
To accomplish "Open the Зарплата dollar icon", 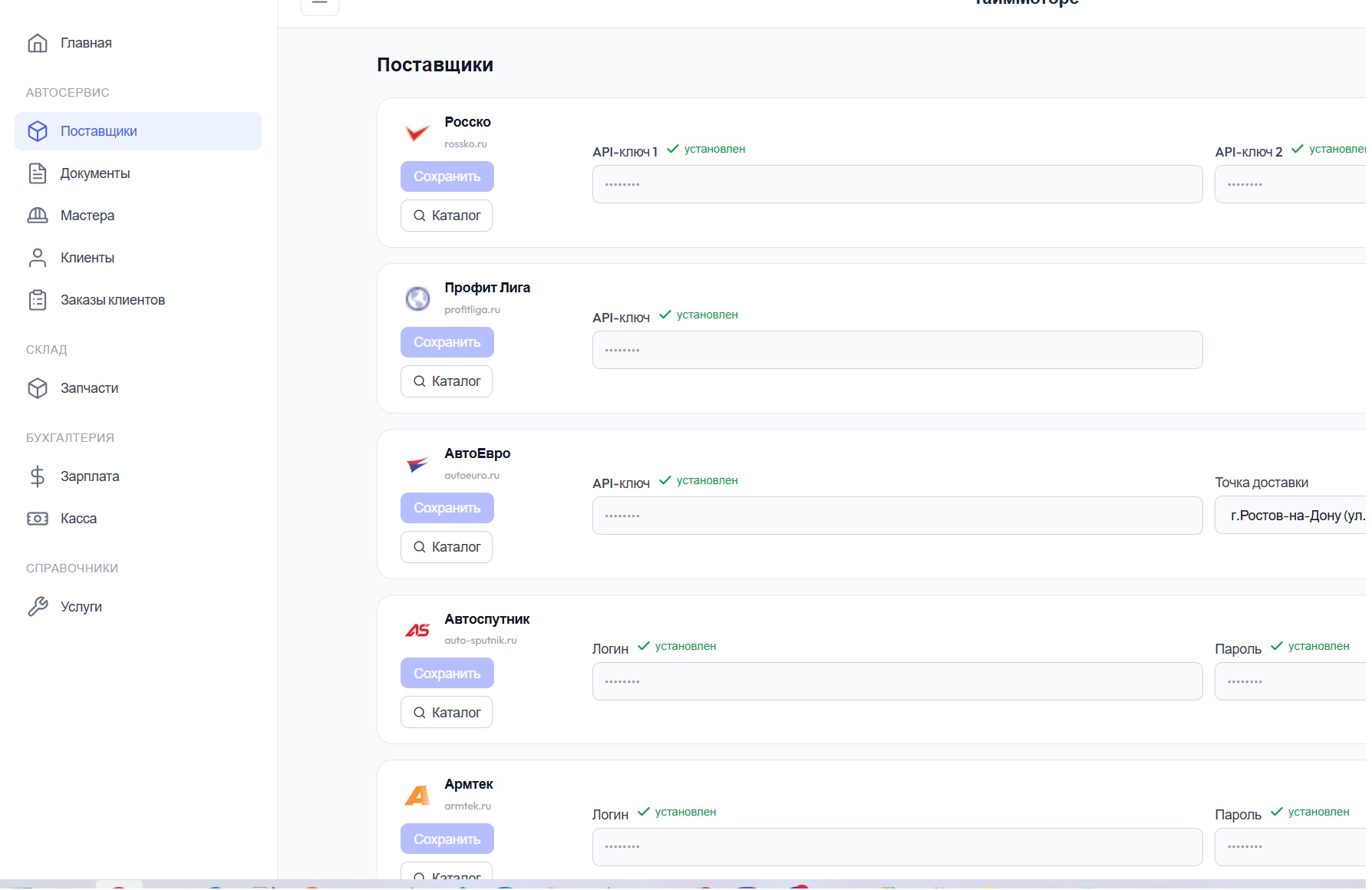I will [38, 476].
